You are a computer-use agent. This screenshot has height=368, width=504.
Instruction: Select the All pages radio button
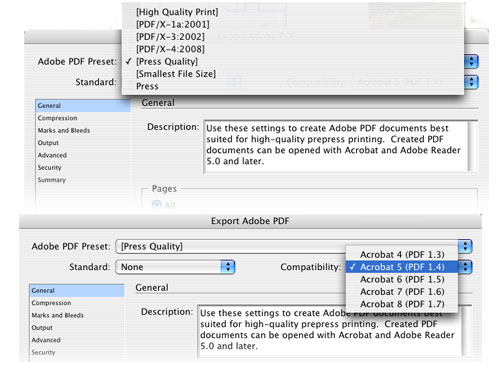[157, 204]
